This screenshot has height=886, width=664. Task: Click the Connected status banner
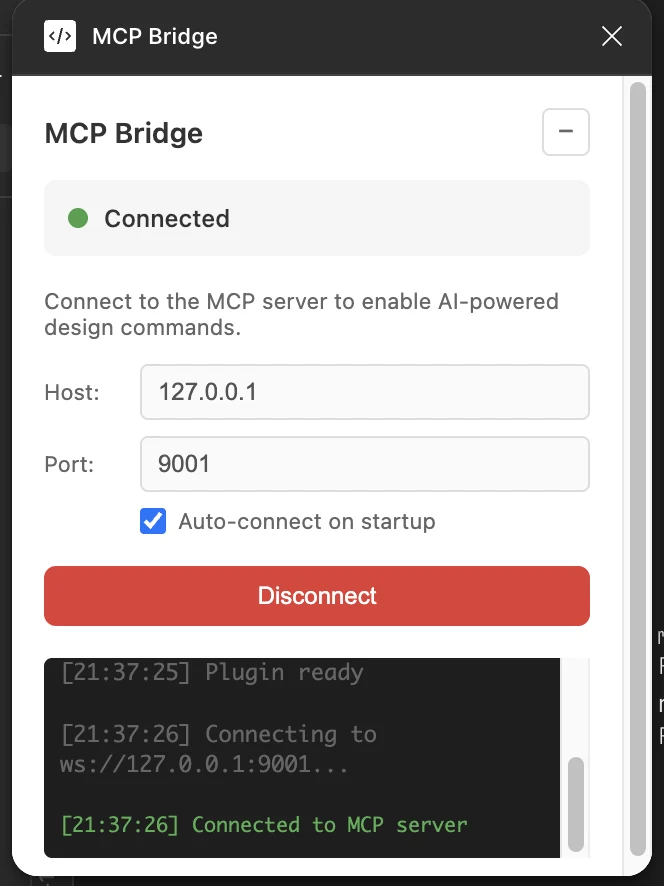317,218
